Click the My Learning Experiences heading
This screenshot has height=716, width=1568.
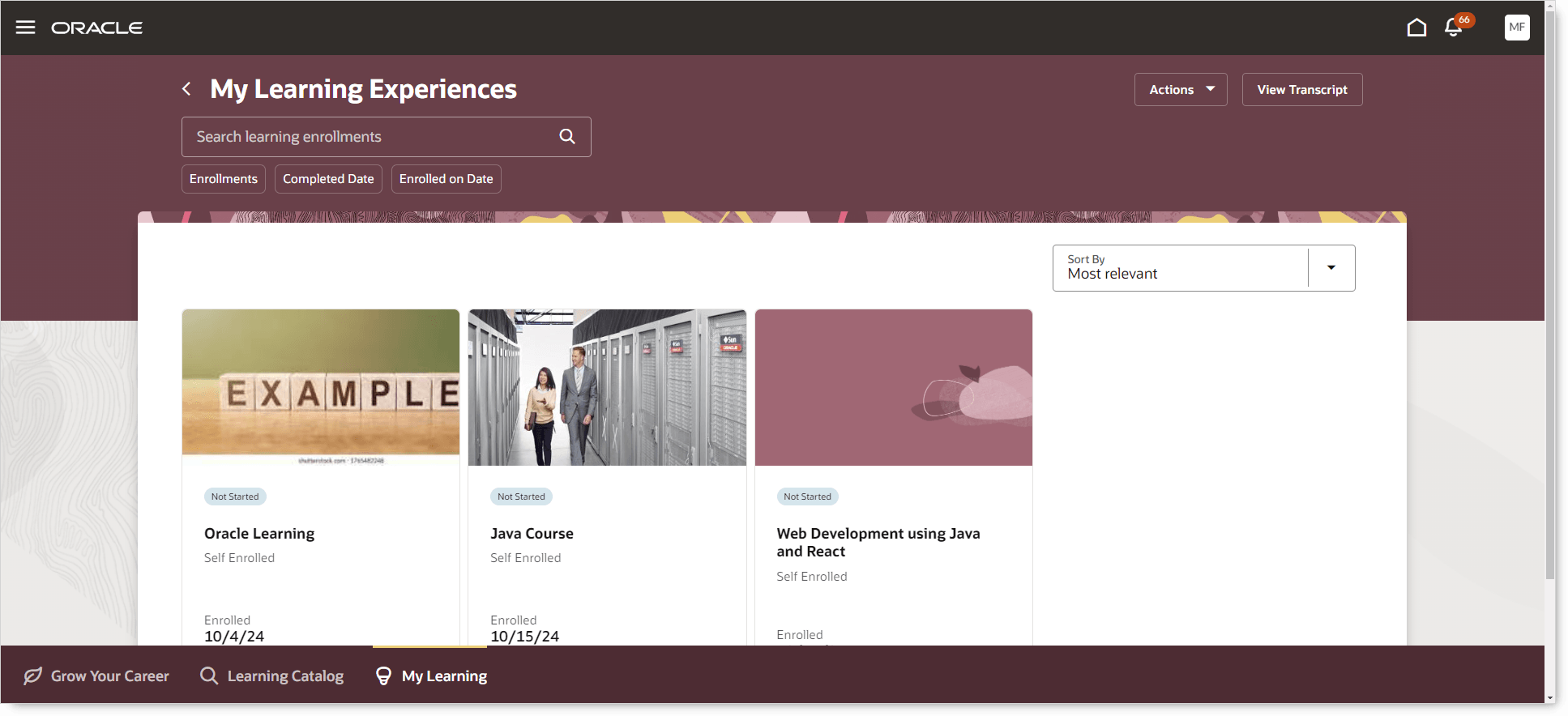click(363, 89)
